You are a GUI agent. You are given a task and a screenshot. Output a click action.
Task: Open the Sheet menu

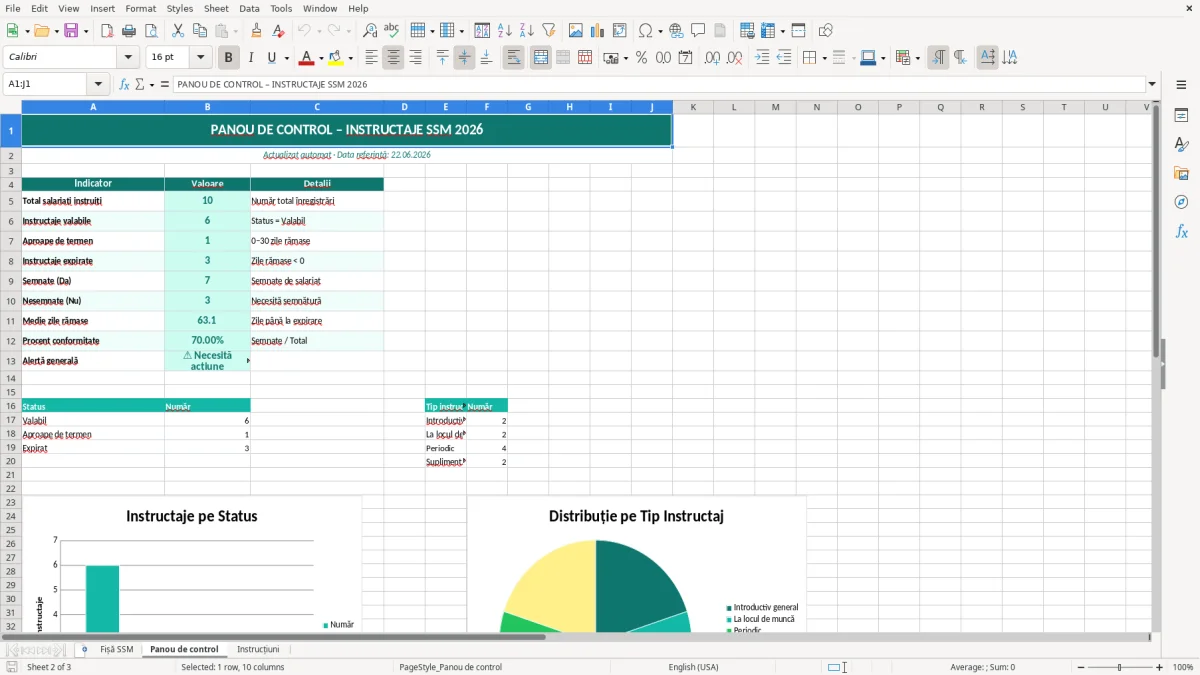[217, 8]
